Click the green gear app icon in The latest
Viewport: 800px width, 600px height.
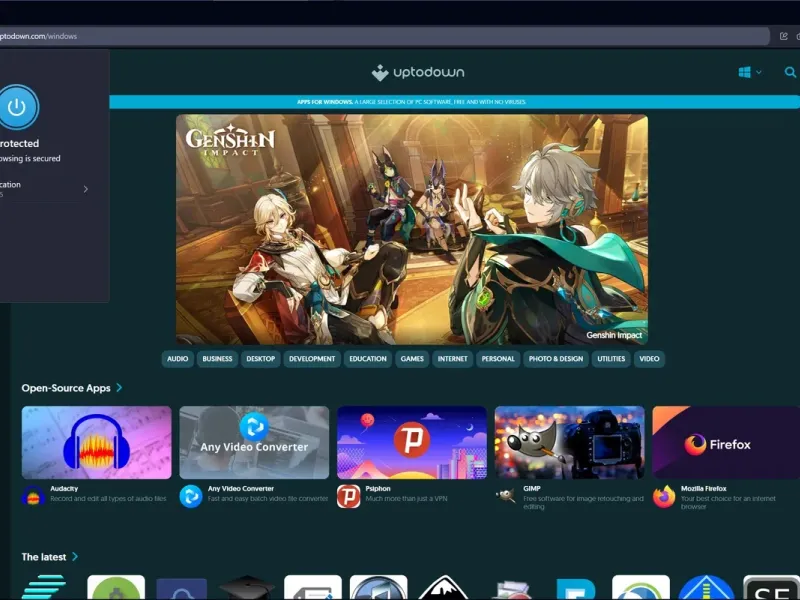click(116, 587)
